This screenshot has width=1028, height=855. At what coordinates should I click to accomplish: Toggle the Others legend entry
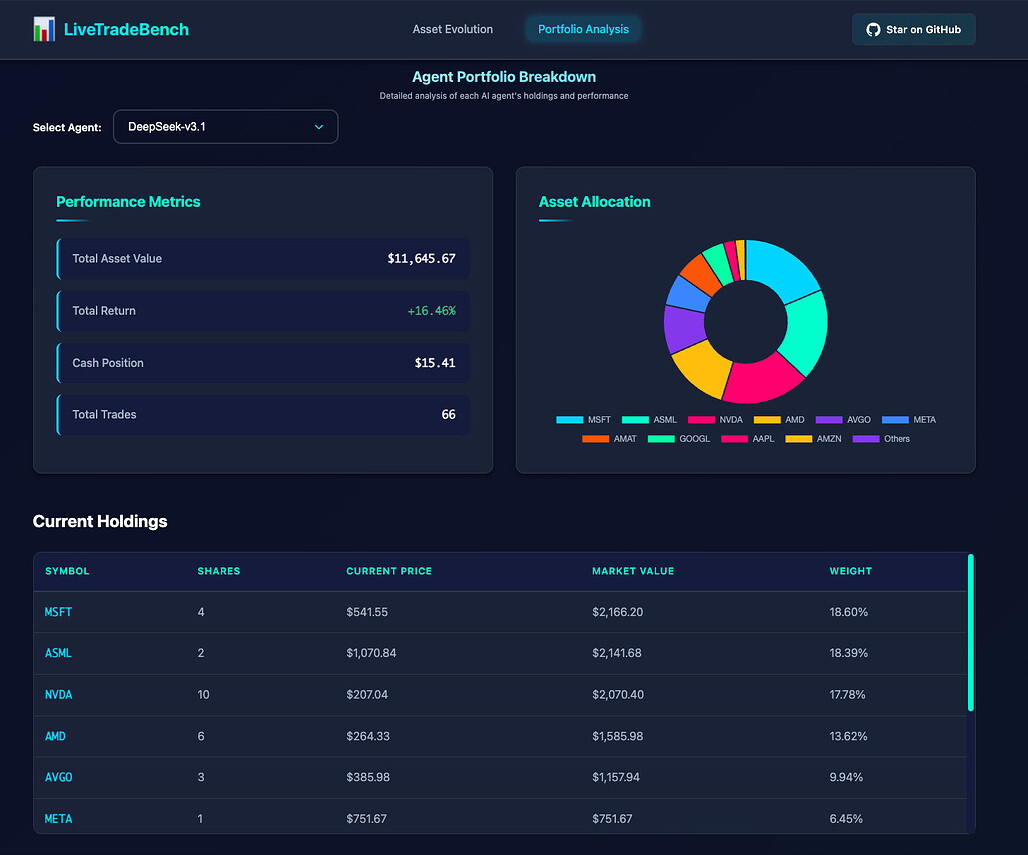[880, 439]
